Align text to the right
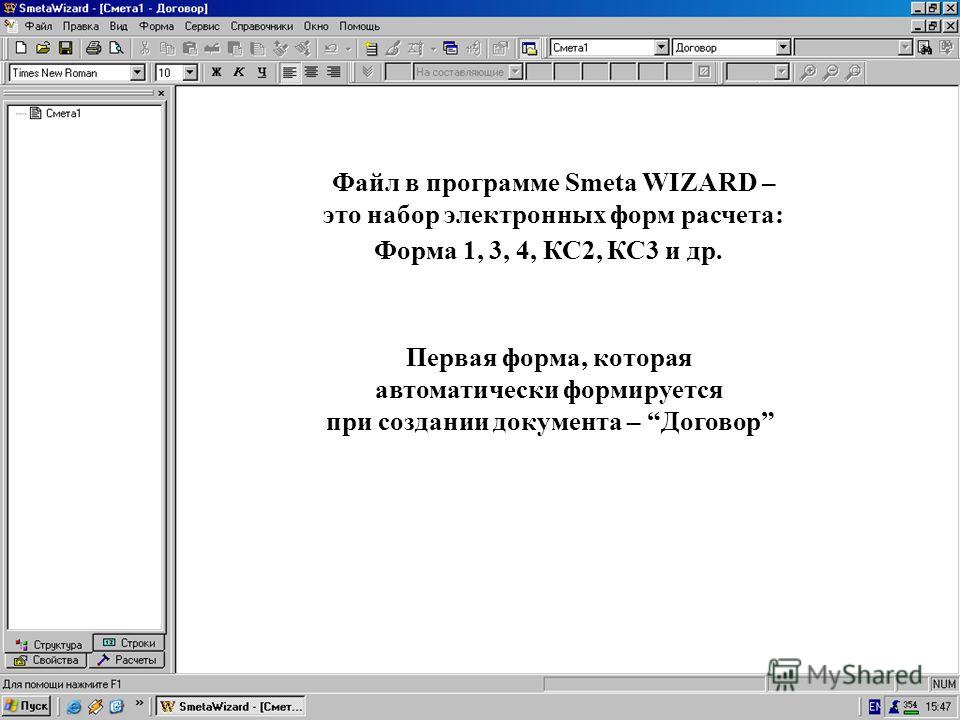 pyautogui.click(x=333, y=72)
